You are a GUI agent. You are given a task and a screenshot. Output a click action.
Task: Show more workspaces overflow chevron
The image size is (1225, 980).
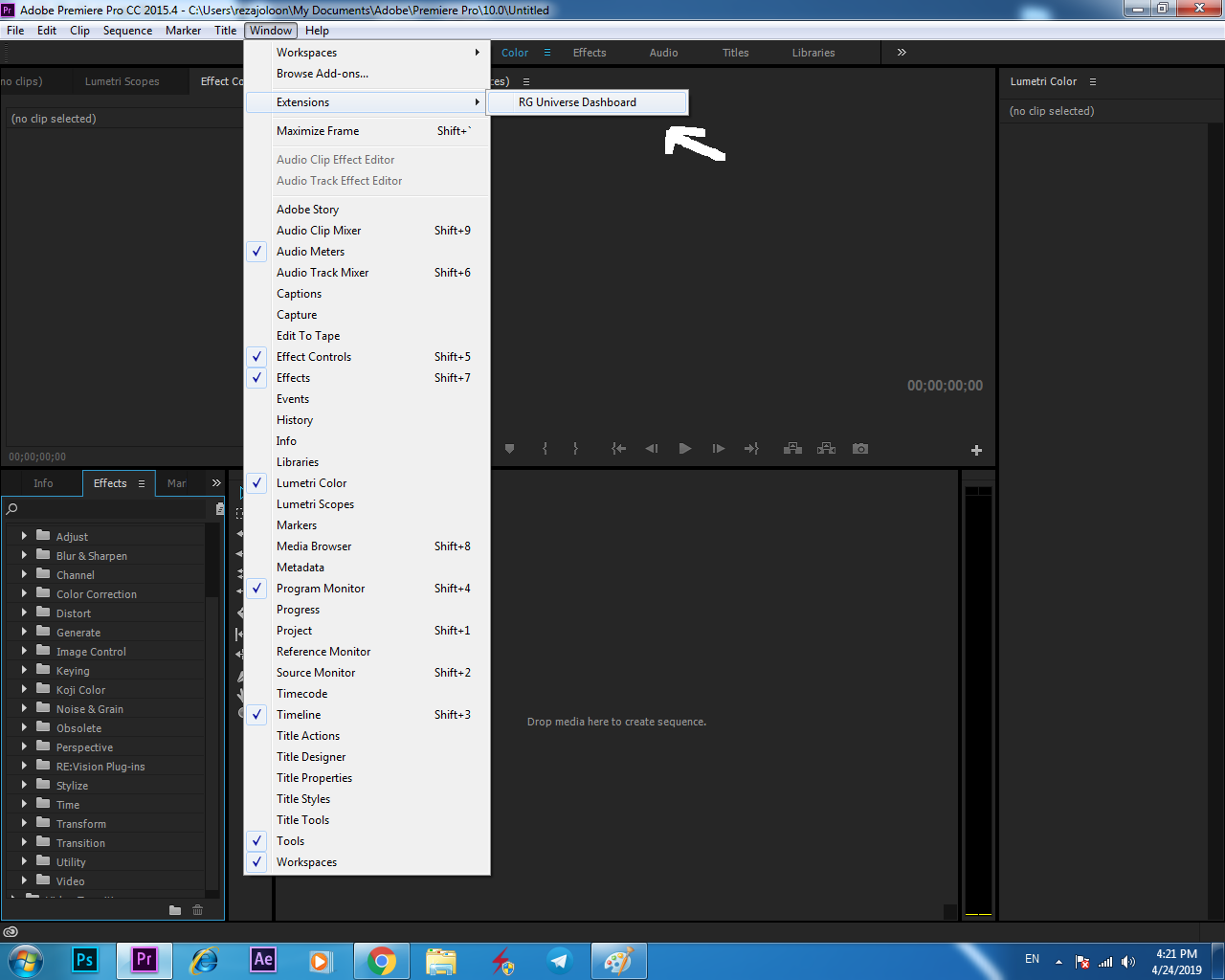coord(902,53)
